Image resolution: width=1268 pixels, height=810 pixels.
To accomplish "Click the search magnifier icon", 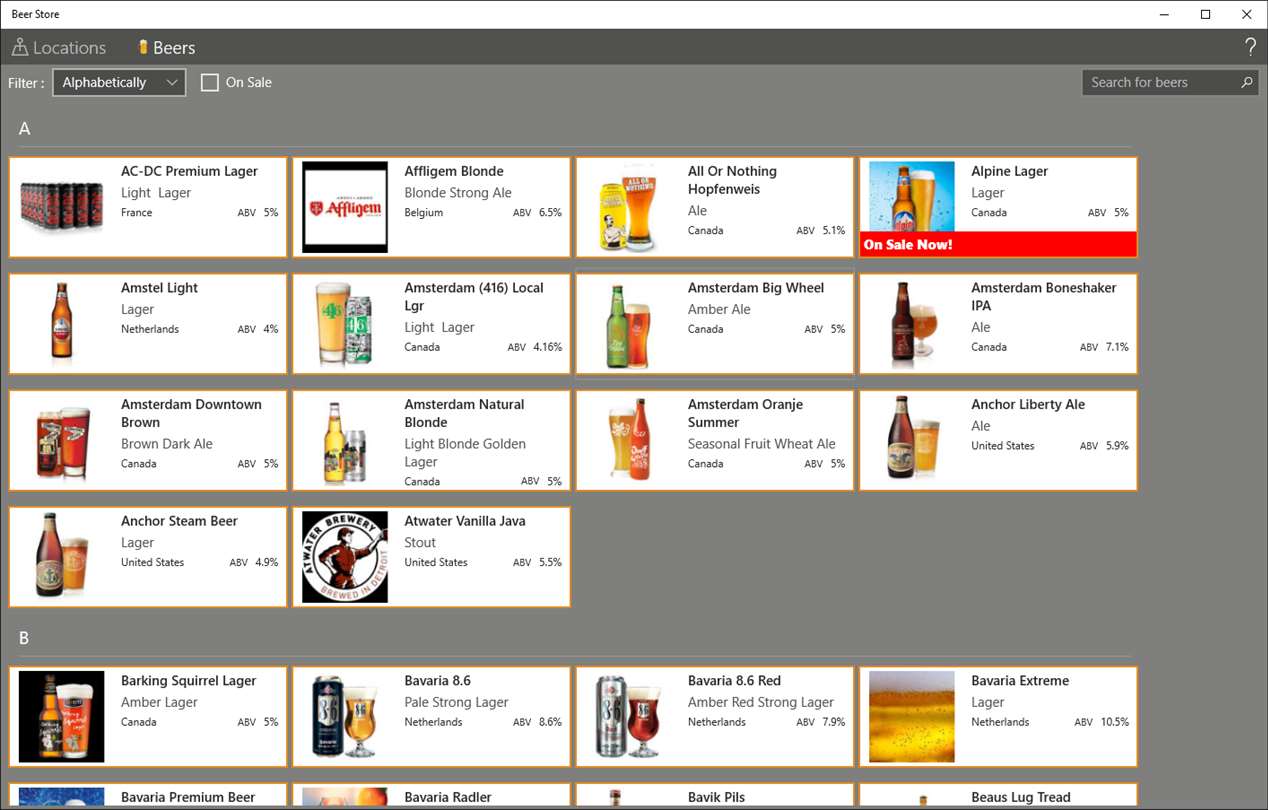I will point(1247,82).
